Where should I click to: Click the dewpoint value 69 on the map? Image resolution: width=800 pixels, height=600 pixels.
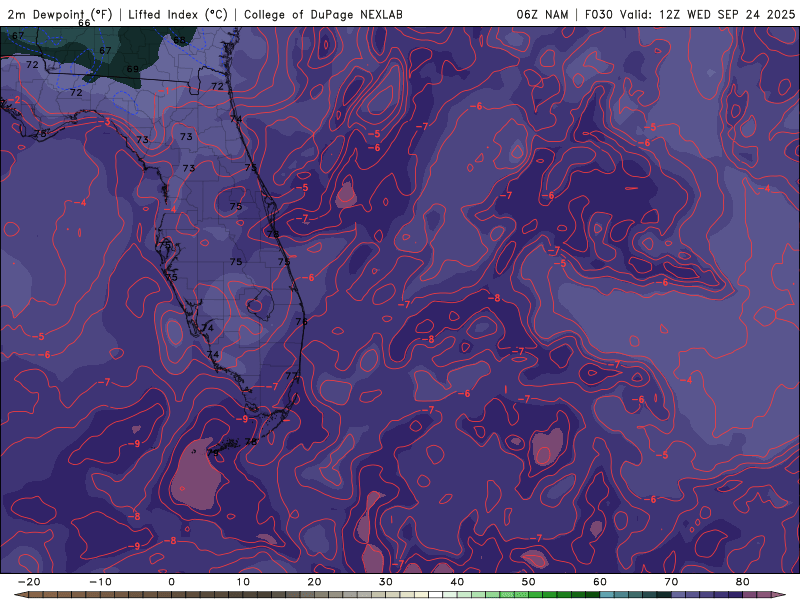coord(133,69)
